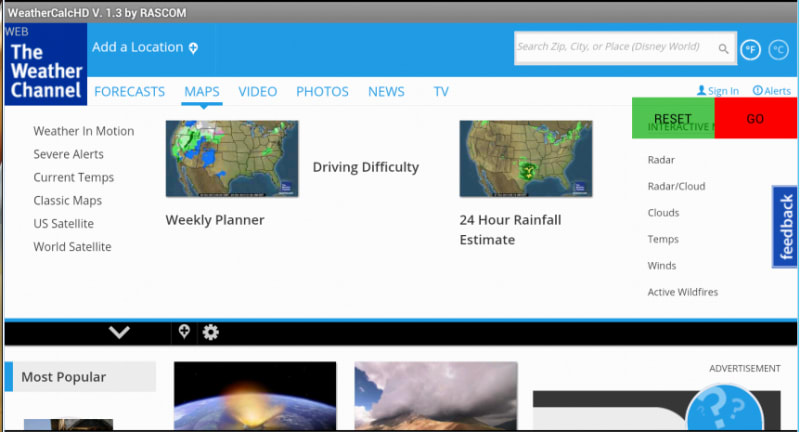Open the Weekly Planner map thumbnail
The image size is (800, 432).
[232, 159]
